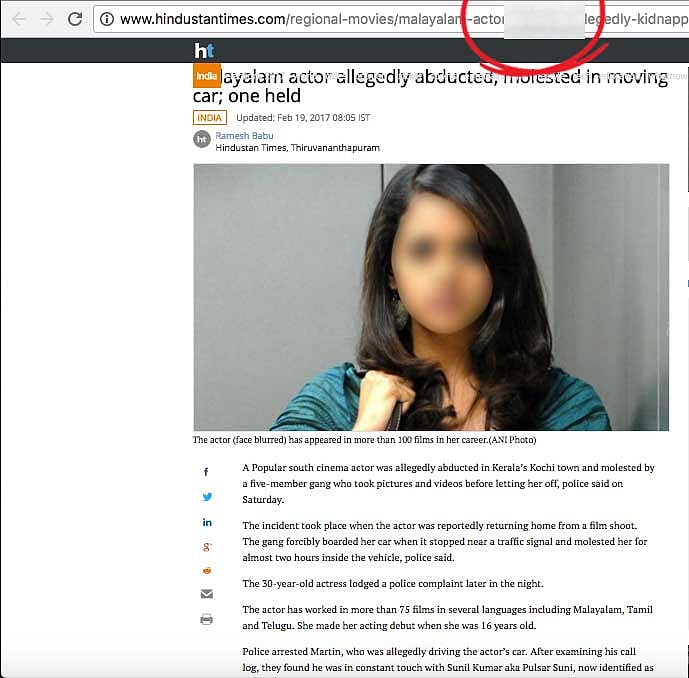
Task: Click the orange India badge by the headline
Action: (x=207, y=76)
